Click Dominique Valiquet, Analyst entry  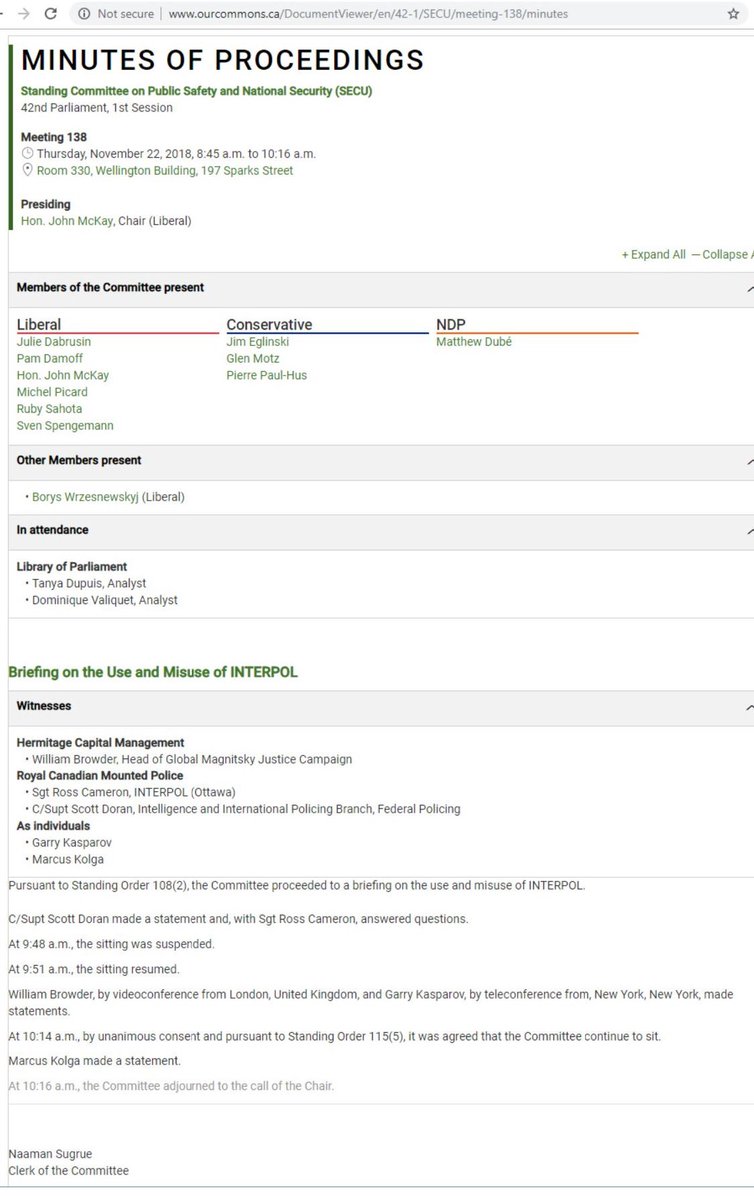coord(105,601)
